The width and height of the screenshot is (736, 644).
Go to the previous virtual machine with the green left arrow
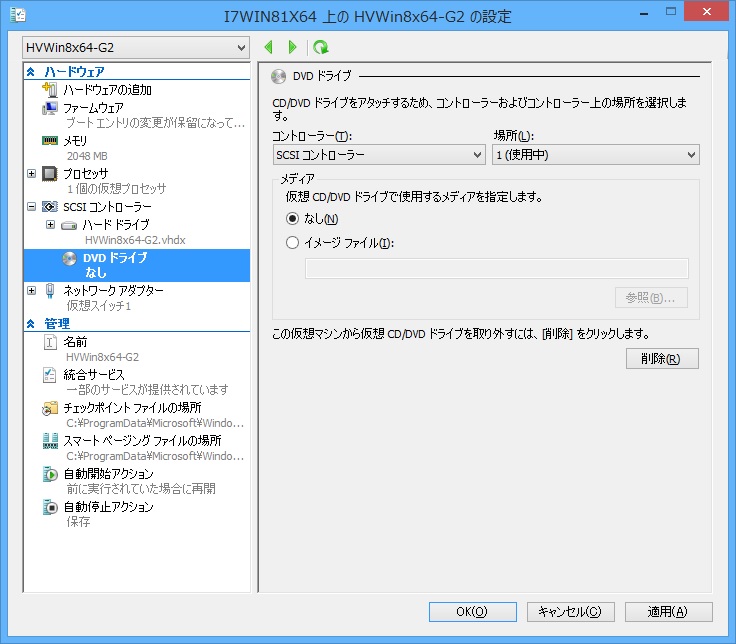click(268, 47)
